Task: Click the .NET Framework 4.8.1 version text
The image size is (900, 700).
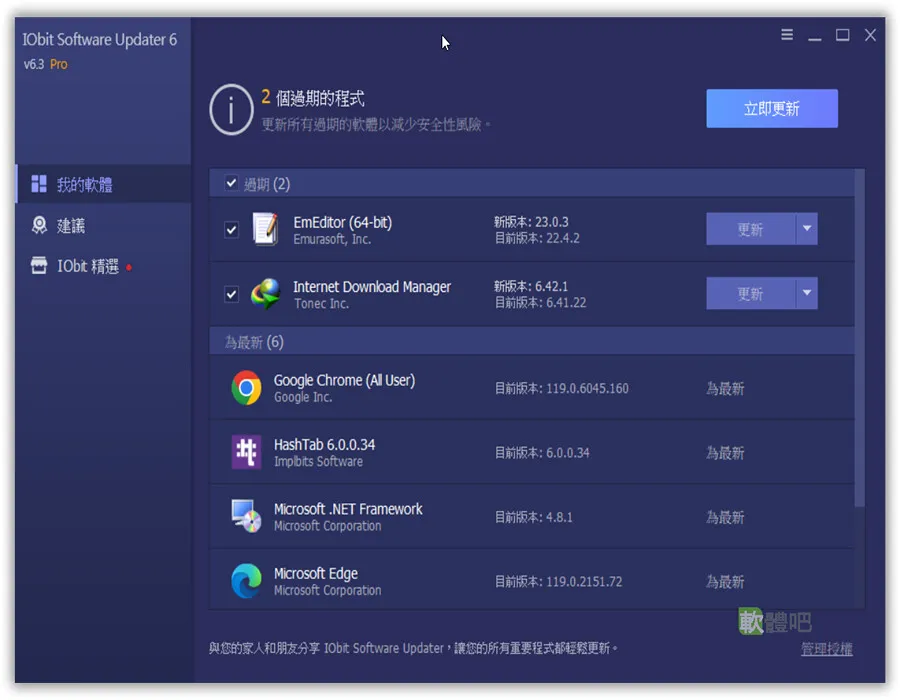Action: pos(533,517)
